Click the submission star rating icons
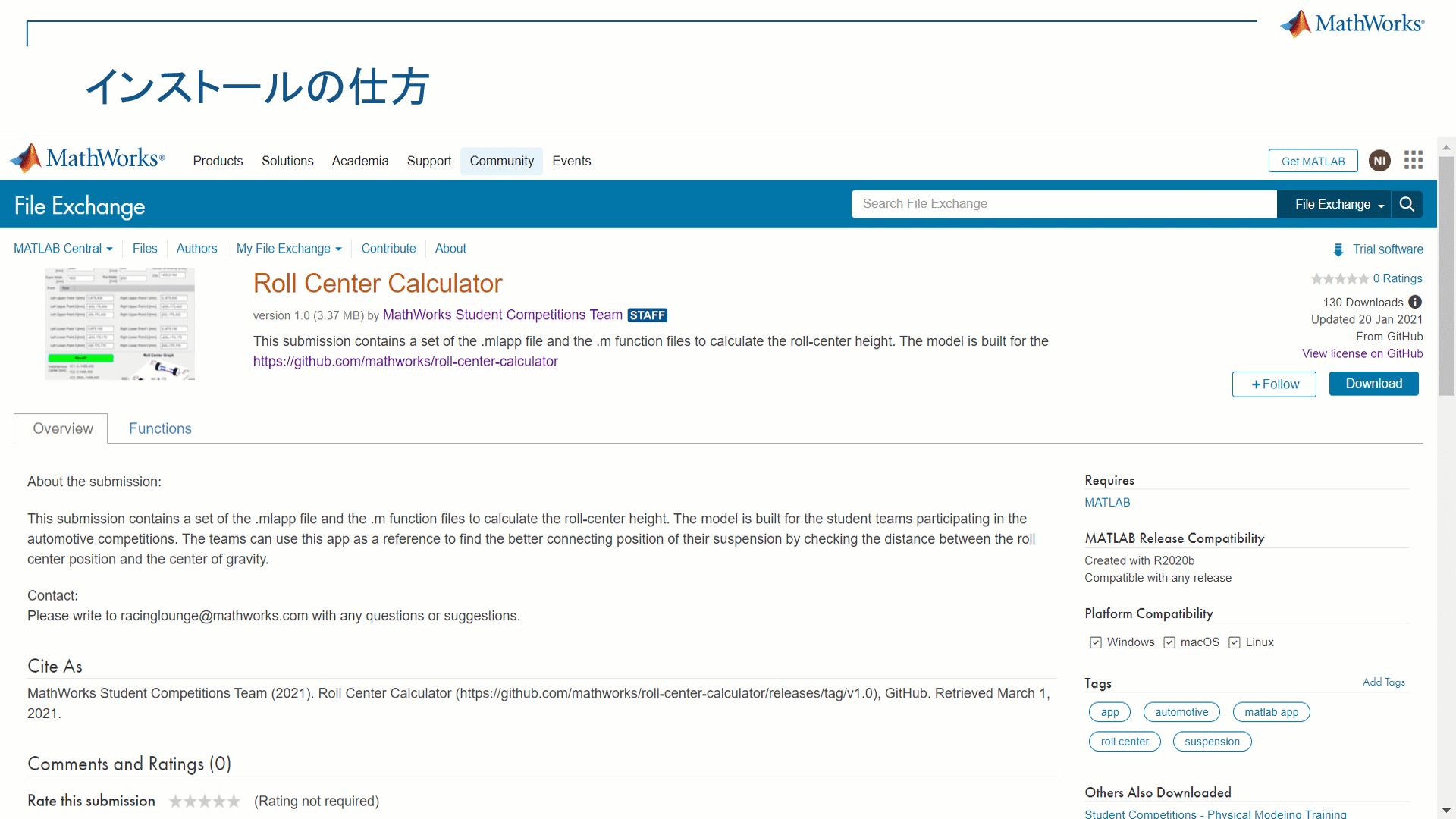Viewport: 1456px width, 819px height. click(1339, 279)
